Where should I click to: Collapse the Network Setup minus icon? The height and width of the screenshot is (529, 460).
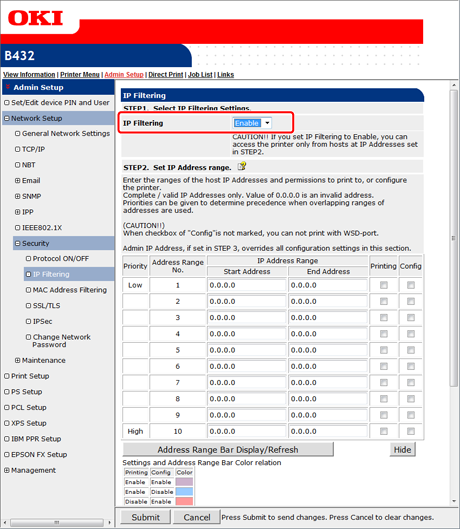(6, 118)
